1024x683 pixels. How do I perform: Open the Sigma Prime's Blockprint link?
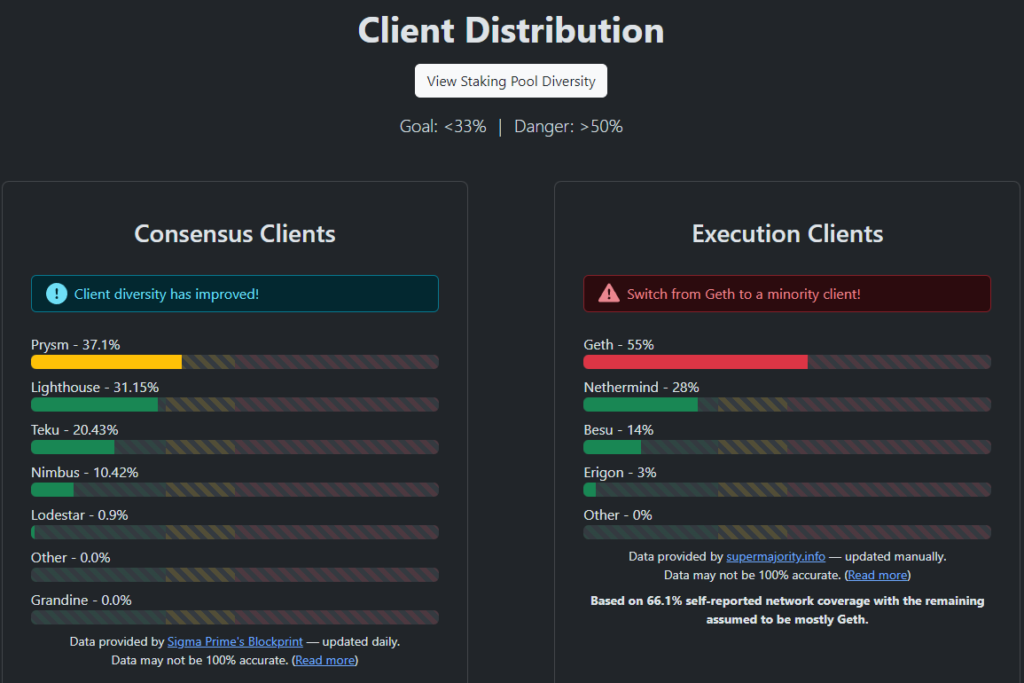(x=235, y=641)
